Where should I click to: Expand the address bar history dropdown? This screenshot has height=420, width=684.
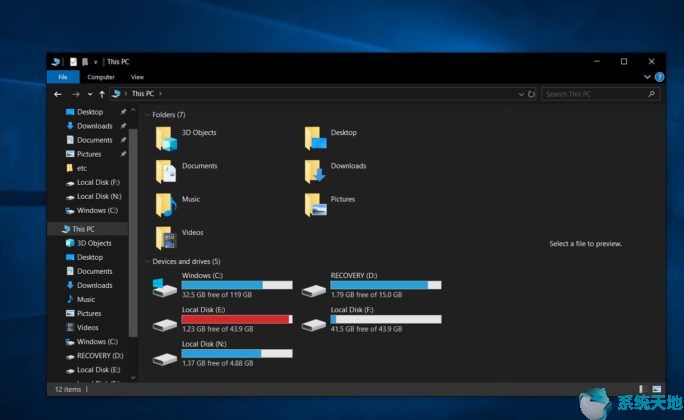(521, 94)
